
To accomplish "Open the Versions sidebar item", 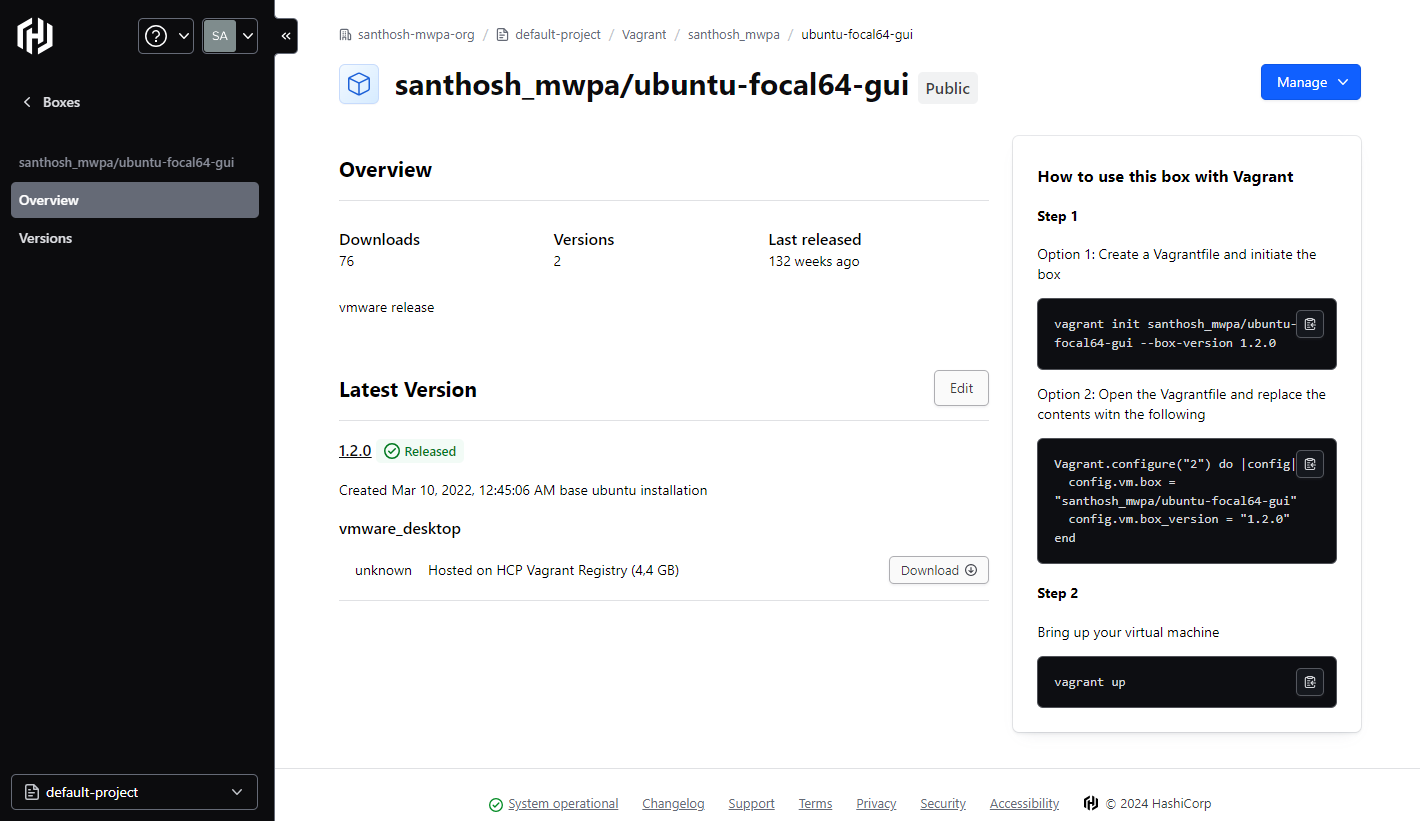I will pos(46,238).
